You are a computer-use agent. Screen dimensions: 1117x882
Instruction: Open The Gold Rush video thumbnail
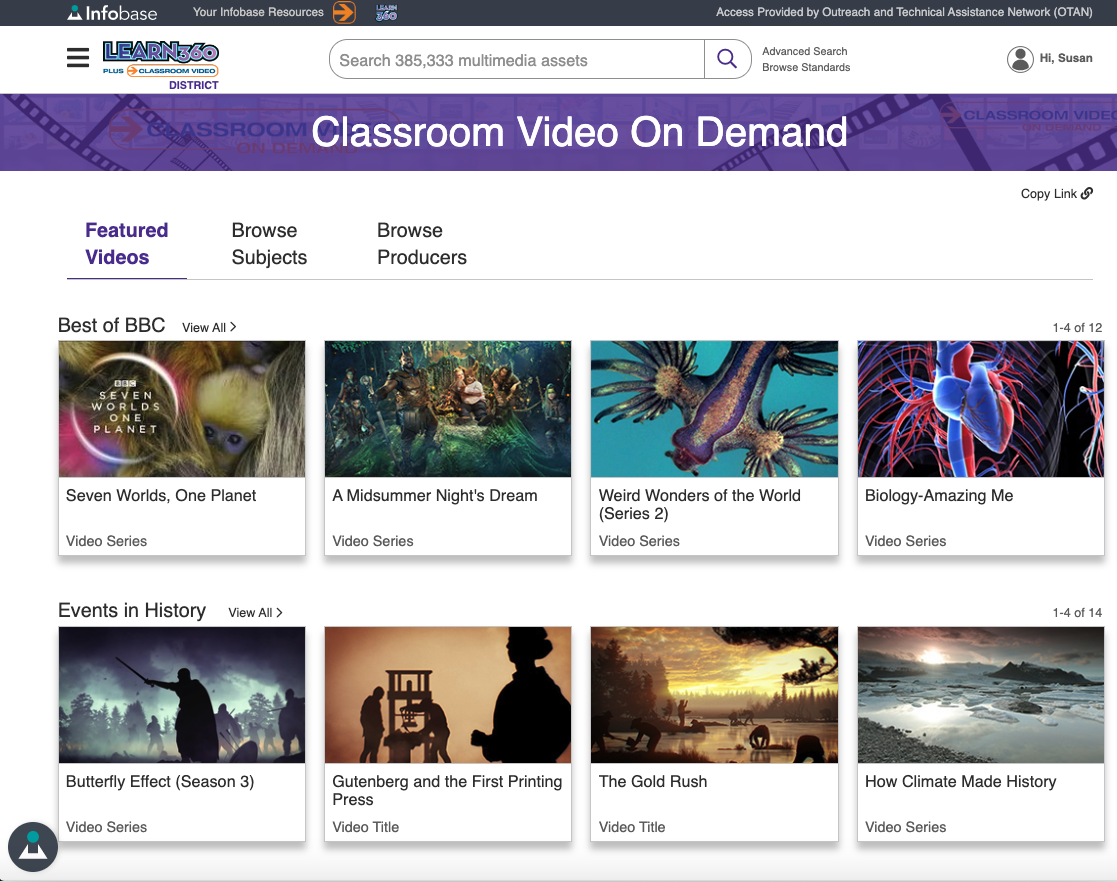(713, 695)
